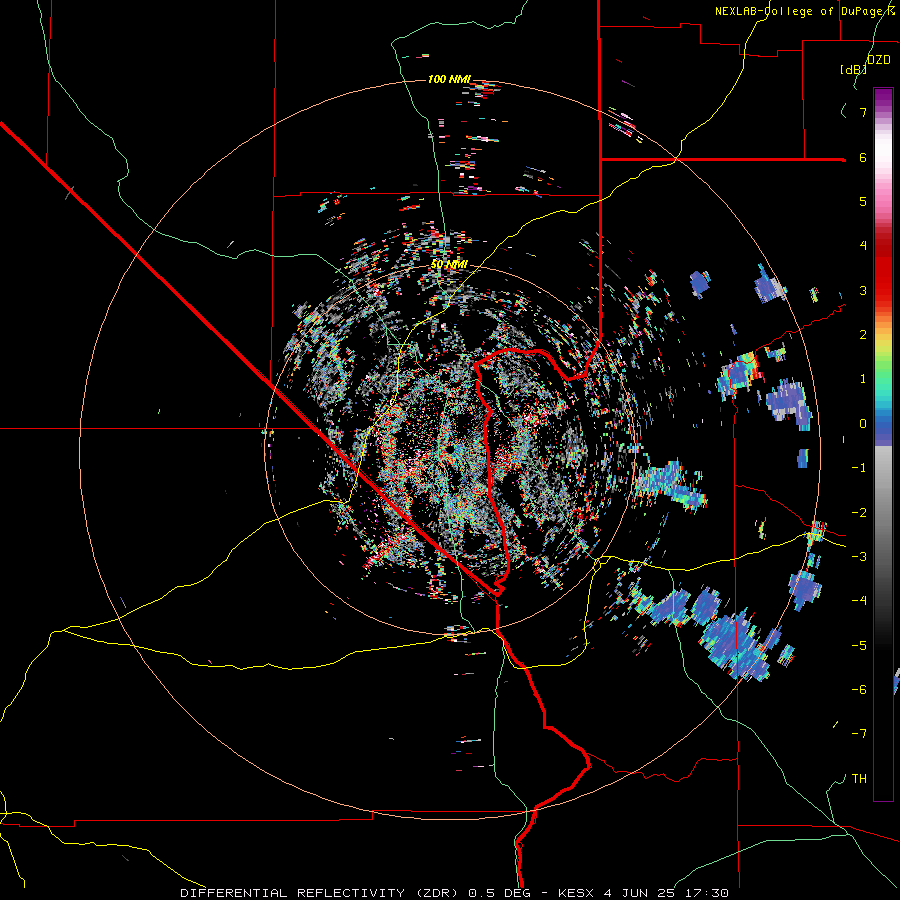This screenshot has height=900, width=900.
Task: Click the "DIFFERENTIAL REFLECTIVITY (ZDR)" caption text
Action: coord(320,893)
